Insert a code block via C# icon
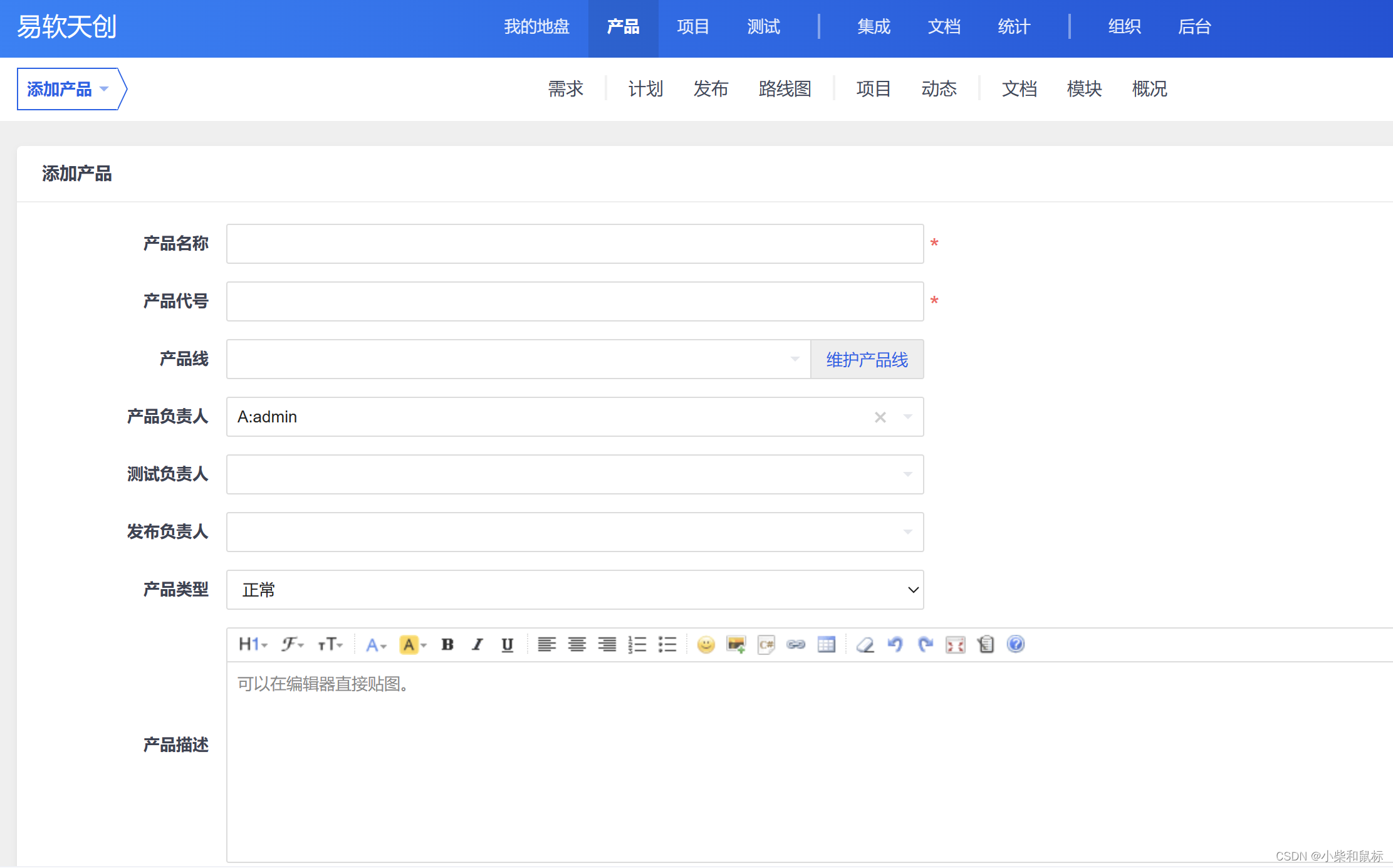Viewport: 1393px width, 868px height. [x=766, y=644]
